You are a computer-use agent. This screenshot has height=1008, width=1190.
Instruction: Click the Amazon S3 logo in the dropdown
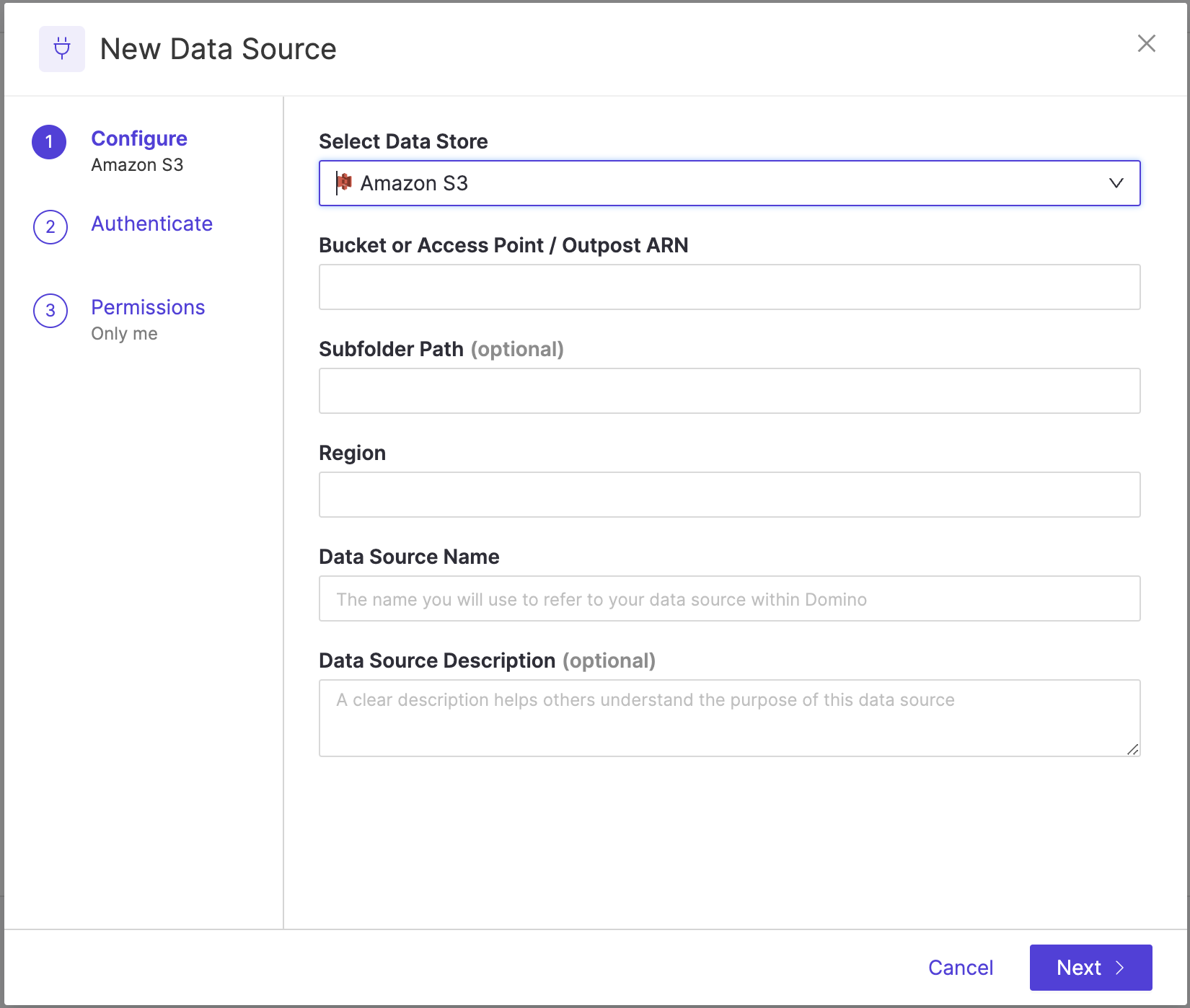click(x=345, y=183)
